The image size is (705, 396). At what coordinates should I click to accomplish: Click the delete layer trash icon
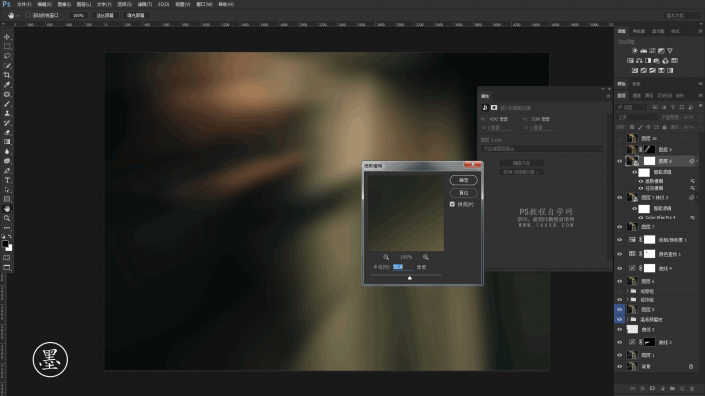(692, 388)
